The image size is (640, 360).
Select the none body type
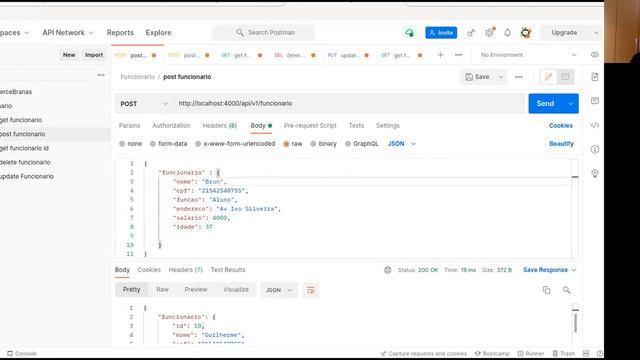click(131, 144)
